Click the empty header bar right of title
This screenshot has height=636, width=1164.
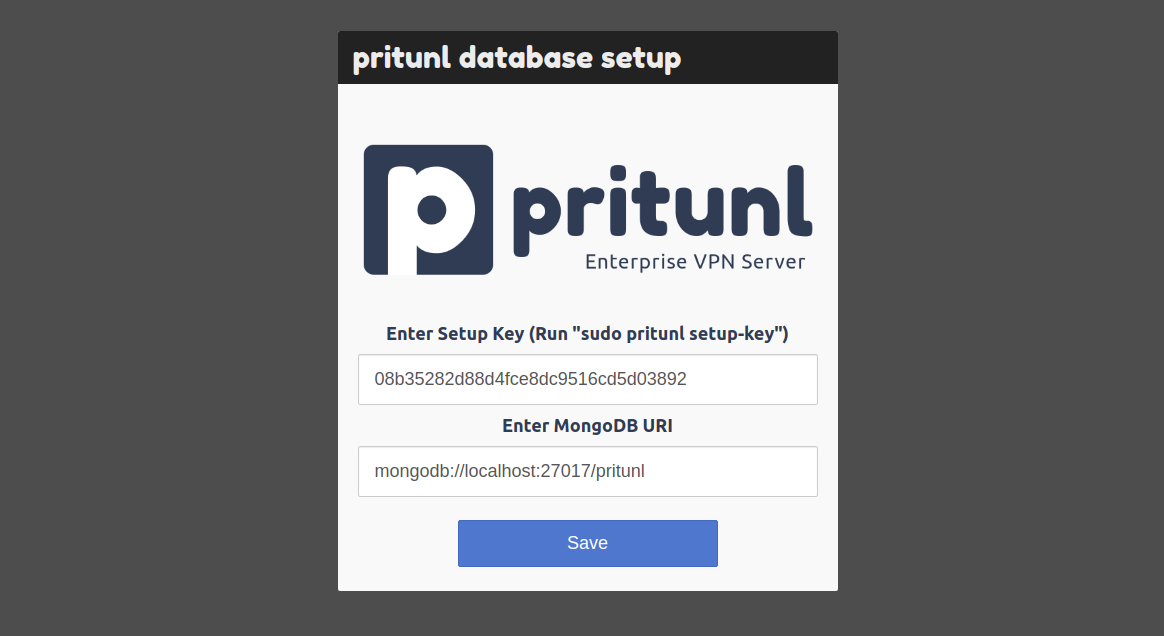(759, 57)
